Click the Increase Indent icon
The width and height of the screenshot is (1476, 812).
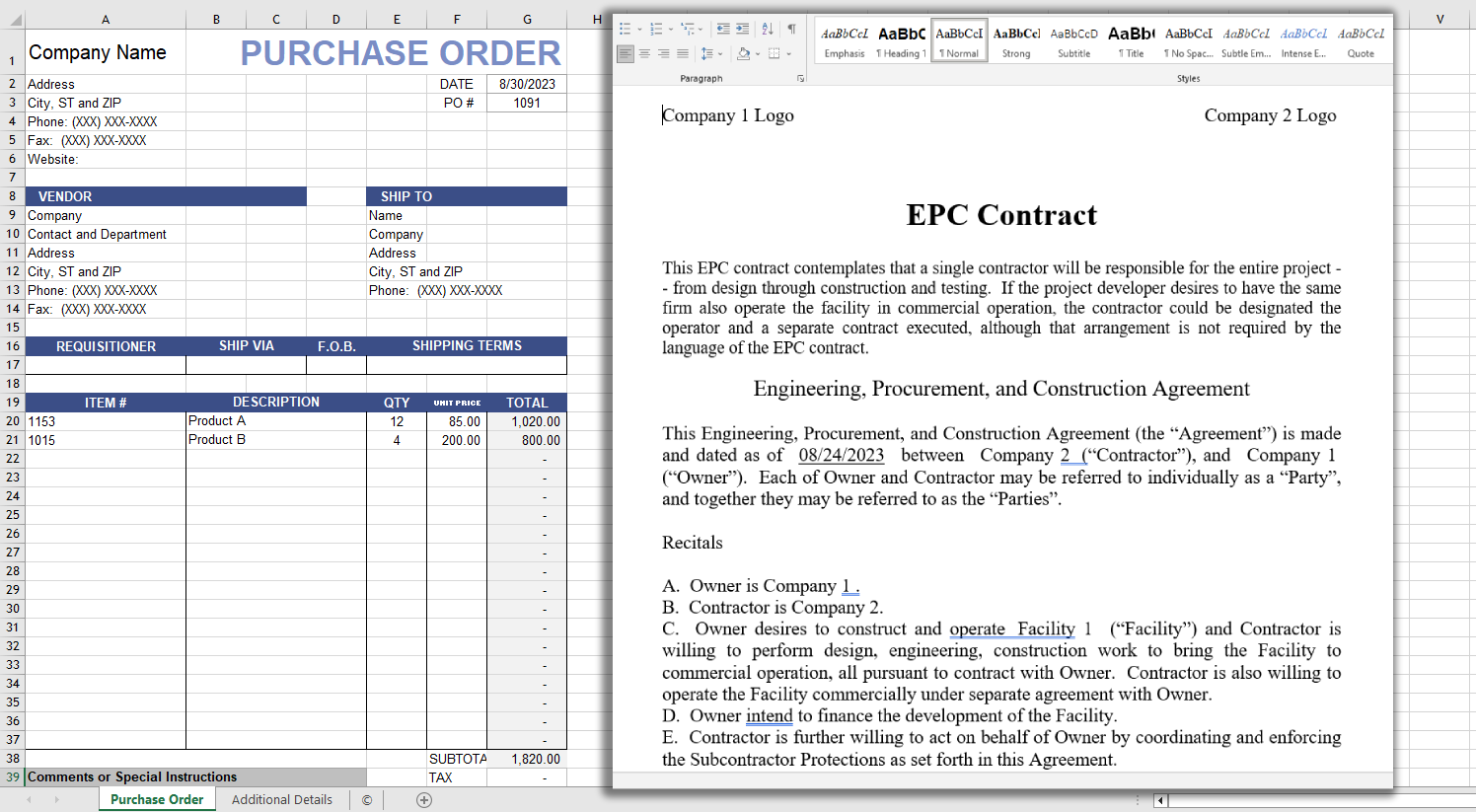742,28
